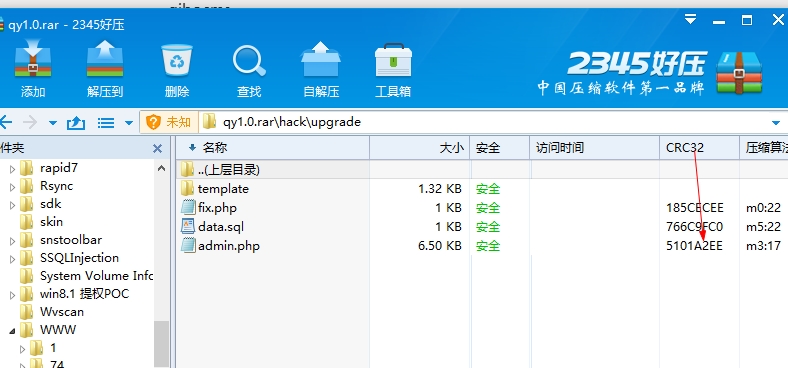Screen dimensions: 788x368
Task: Click the list view mode icon
Action: coord(106,122)
